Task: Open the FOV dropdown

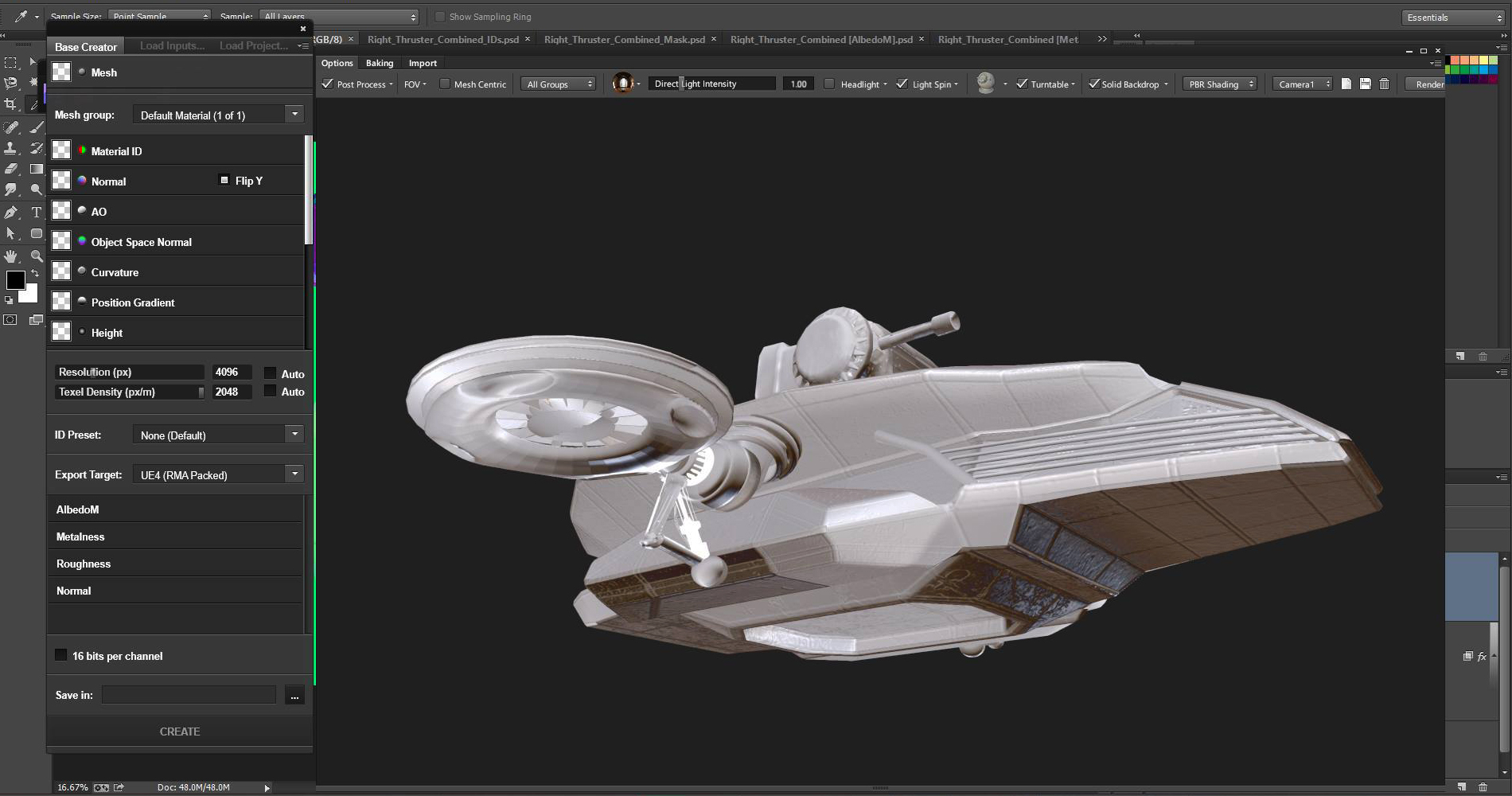Action: (x=415, y=84)
